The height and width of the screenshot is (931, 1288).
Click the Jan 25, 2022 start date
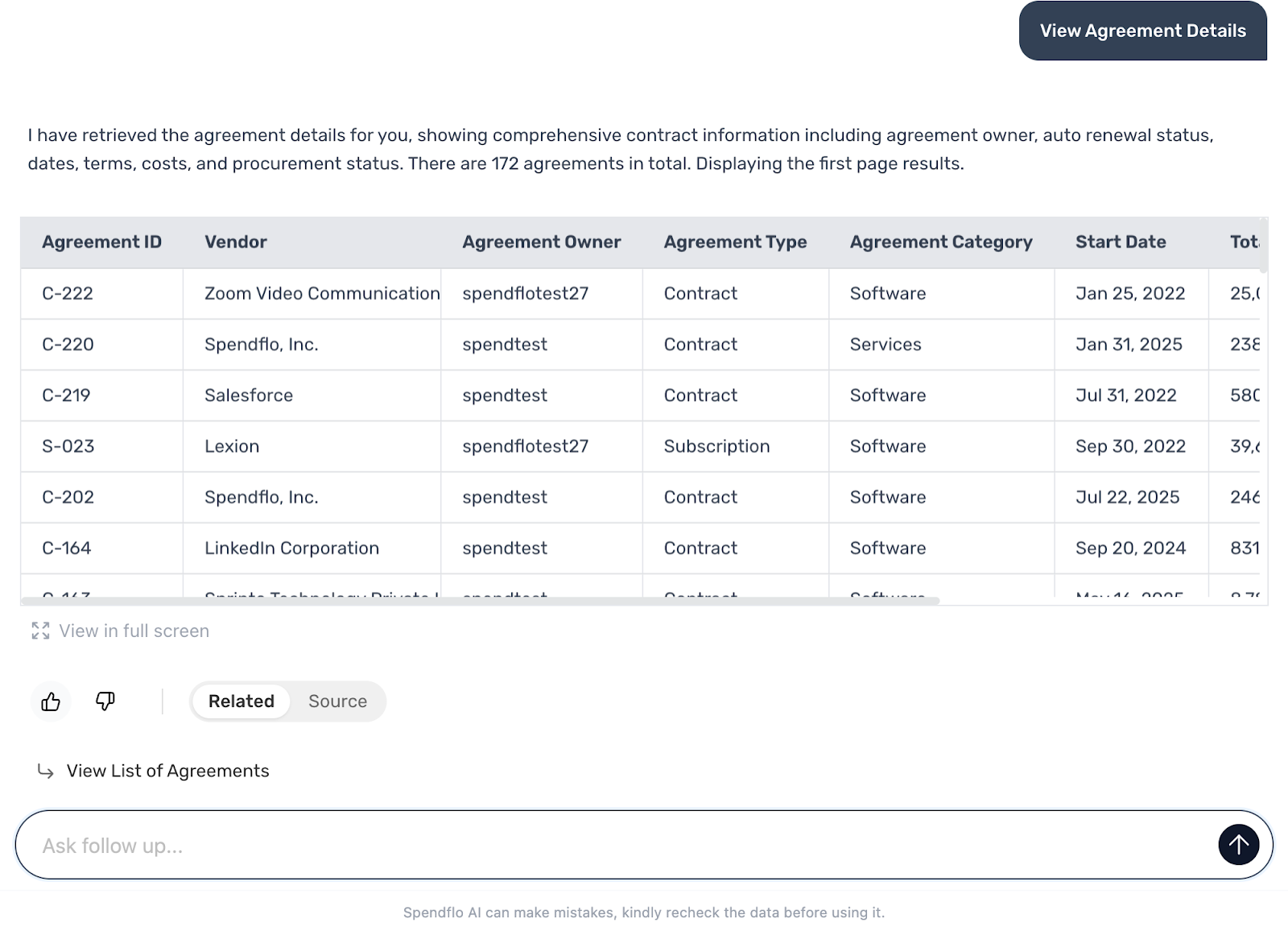[x=1130, y=293]
